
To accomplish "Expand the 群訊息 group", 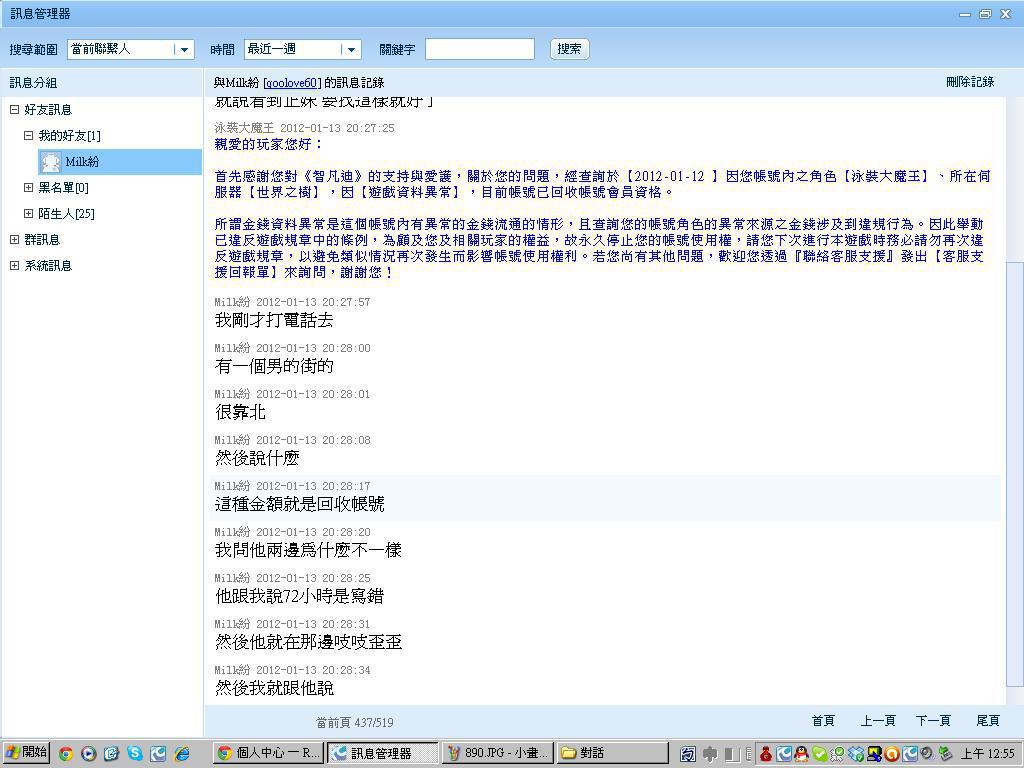I will [x=14, y=240].
